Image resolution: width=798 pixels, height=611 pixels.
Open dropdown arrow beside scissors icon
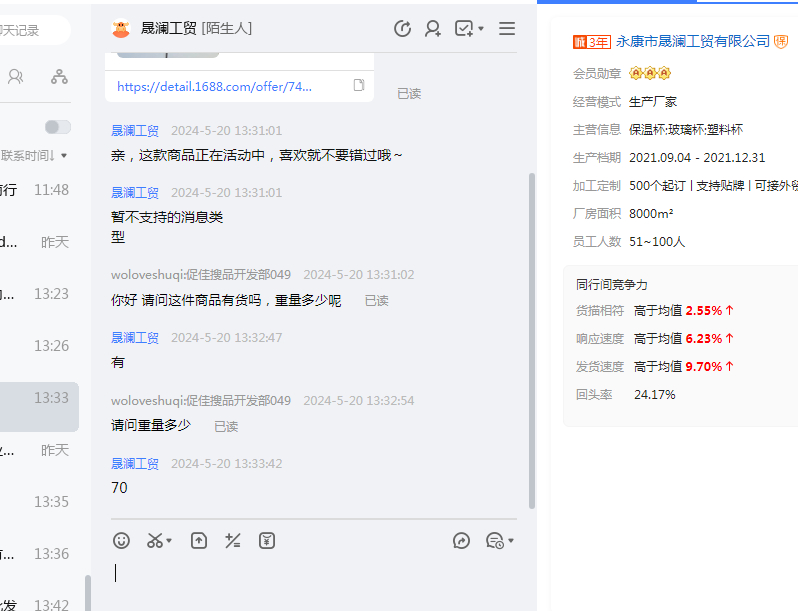click(169, 541)
